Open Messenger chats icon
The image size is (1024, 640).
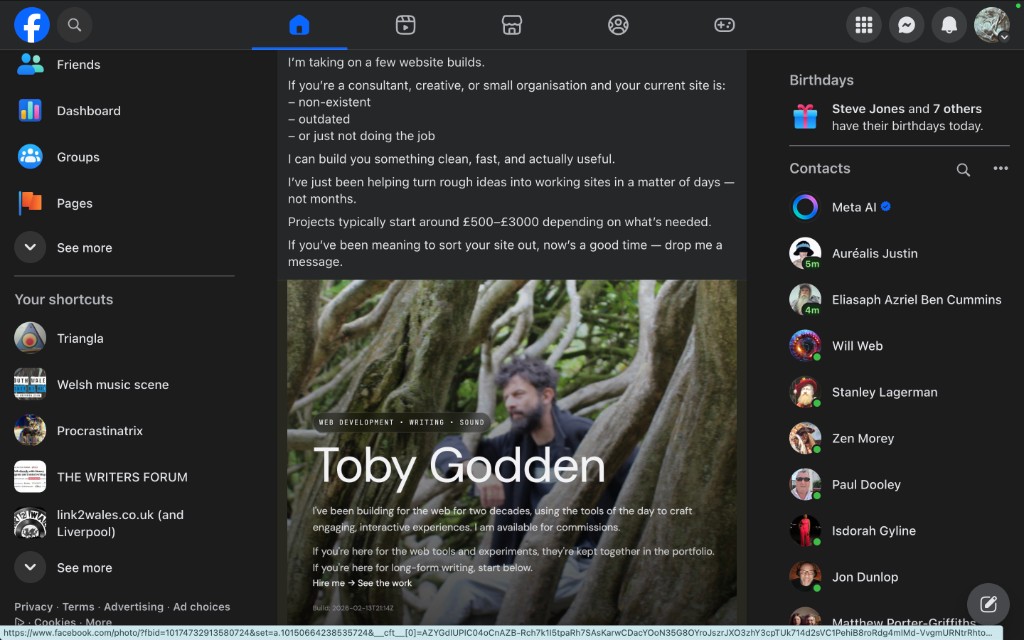907,25
